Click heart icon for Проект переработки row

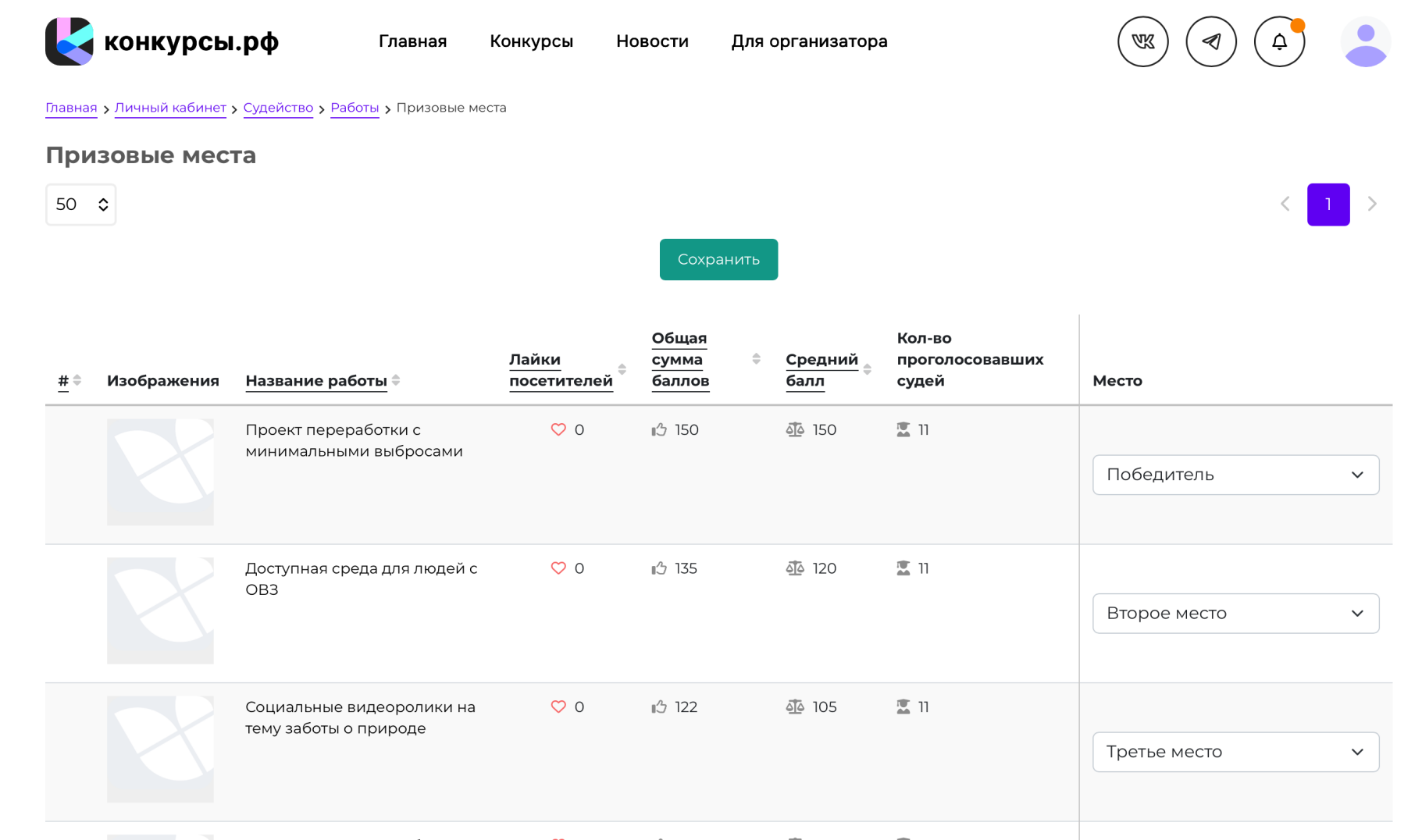[x=558, y=429]
